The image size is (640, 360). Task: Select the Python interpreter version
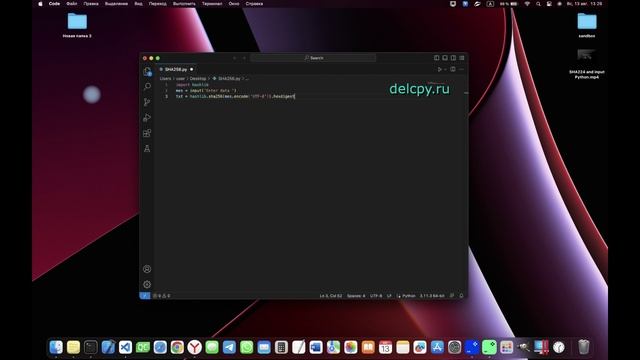432,296
